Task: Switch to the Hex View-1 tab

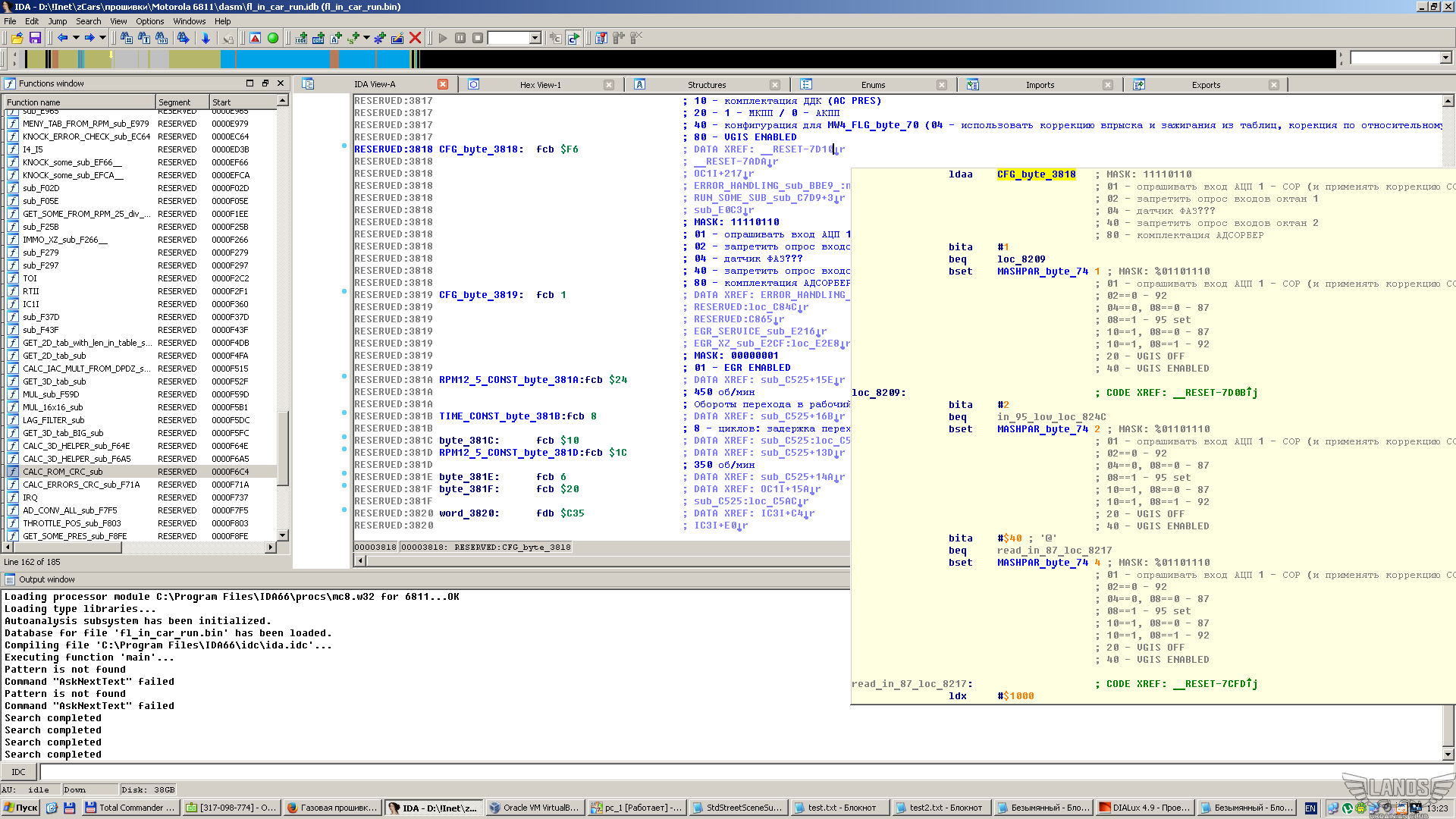Action: (x=541, y=85)
